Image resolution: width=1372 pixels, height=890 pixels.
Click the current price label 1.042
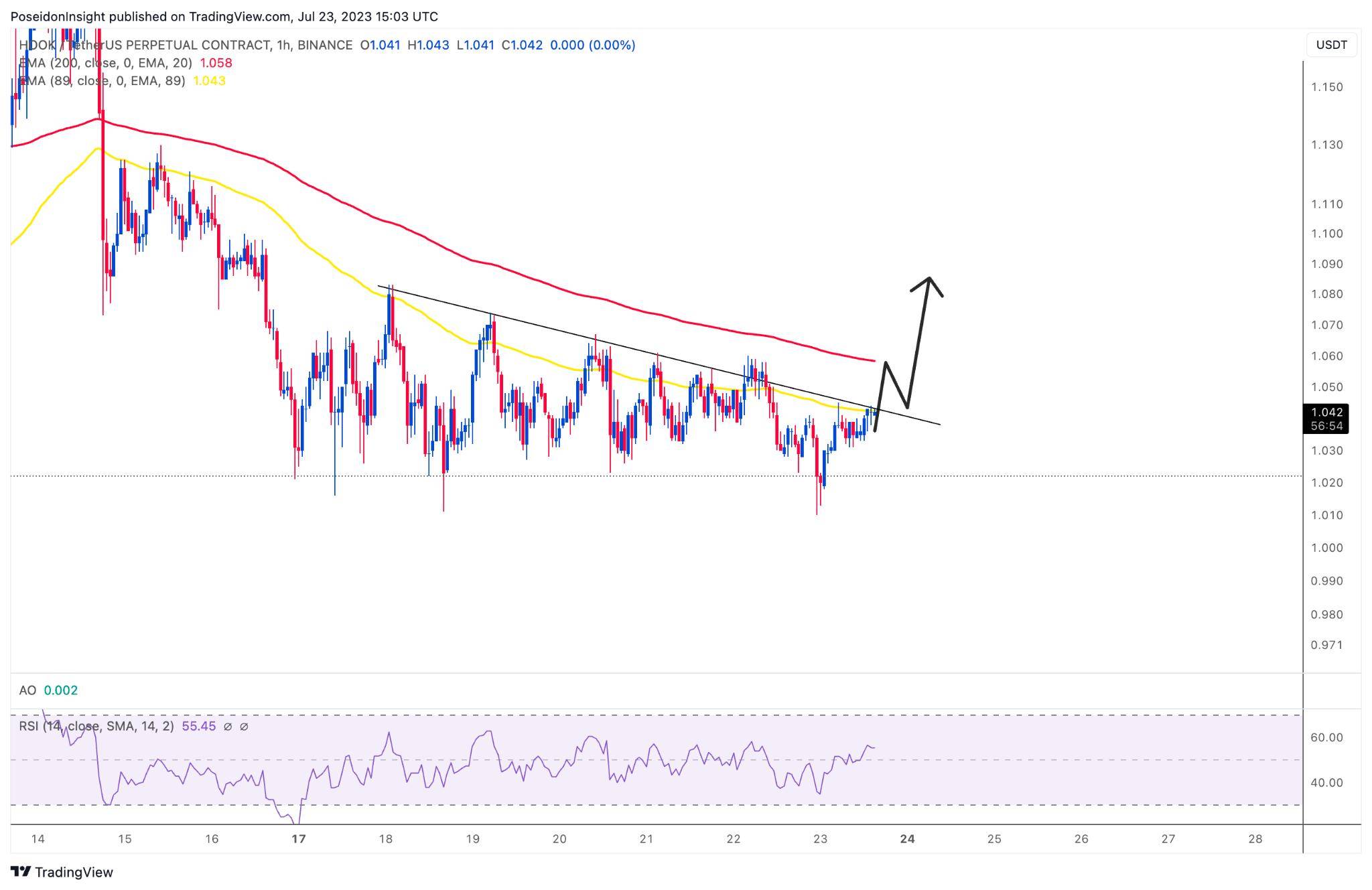[x=1326, y=413]
